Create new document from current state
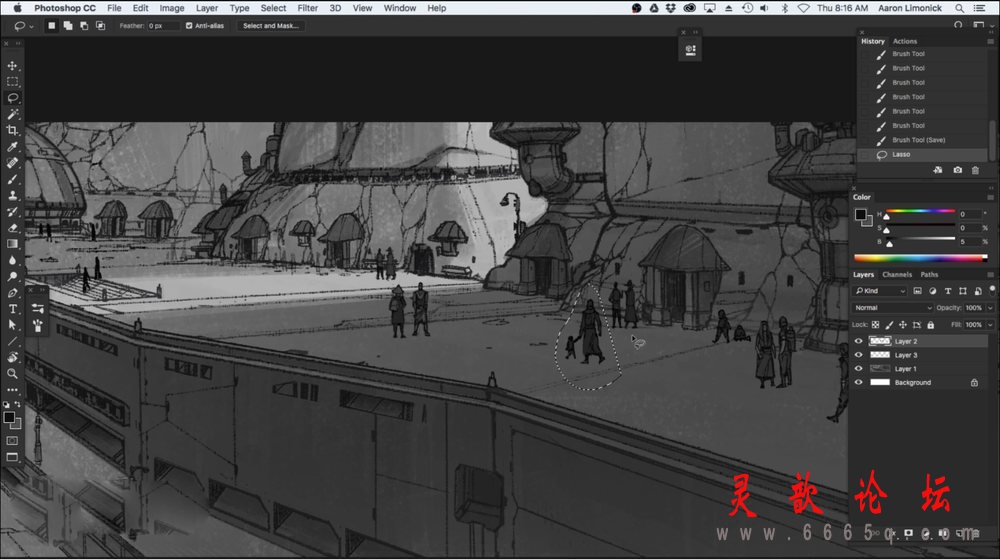Image resolution: width=1000 pixels, height=559 pixels. coord(938,170)
